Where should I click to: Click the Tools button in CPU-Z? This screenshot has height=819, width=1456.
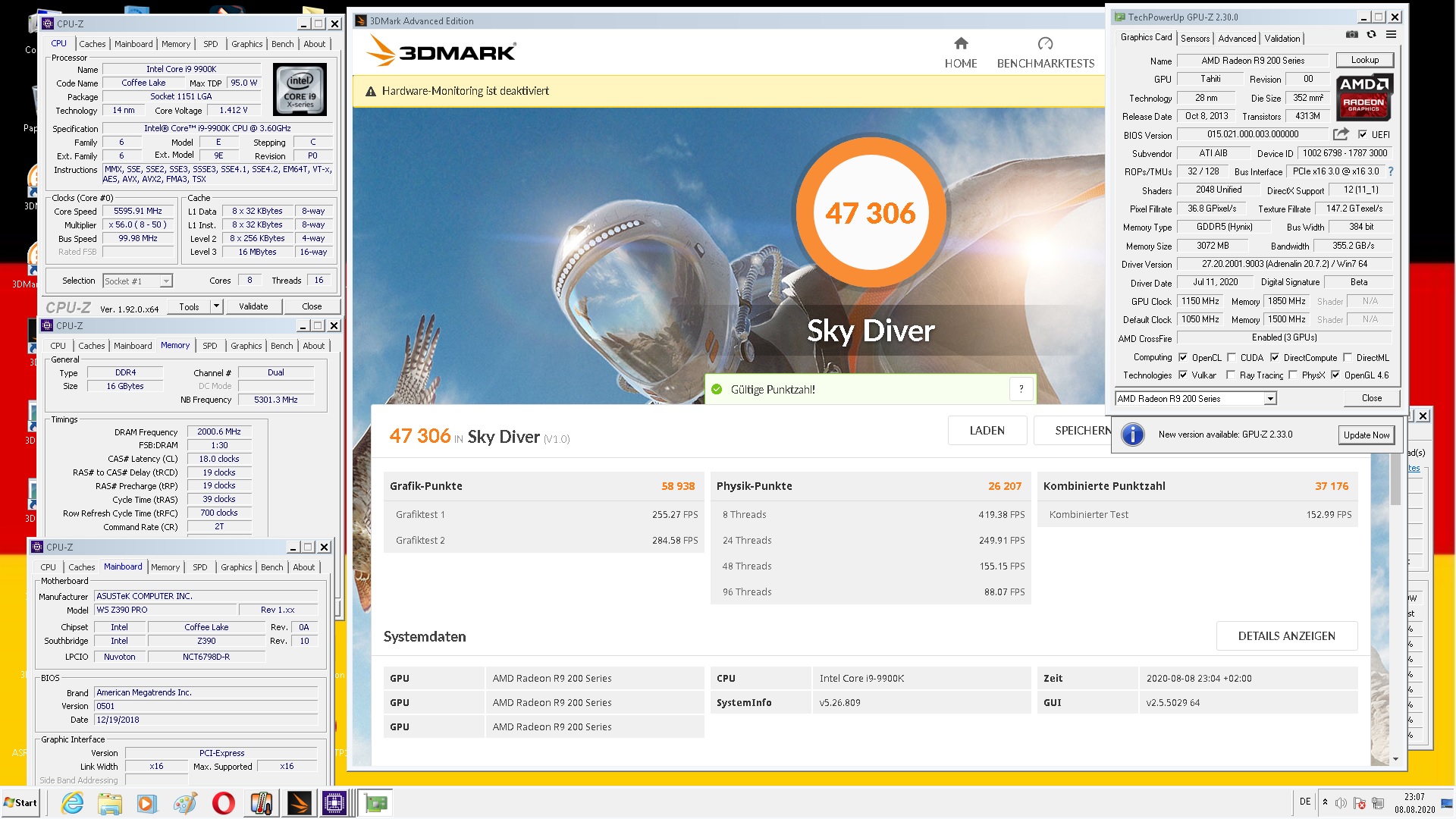[189, 306]
